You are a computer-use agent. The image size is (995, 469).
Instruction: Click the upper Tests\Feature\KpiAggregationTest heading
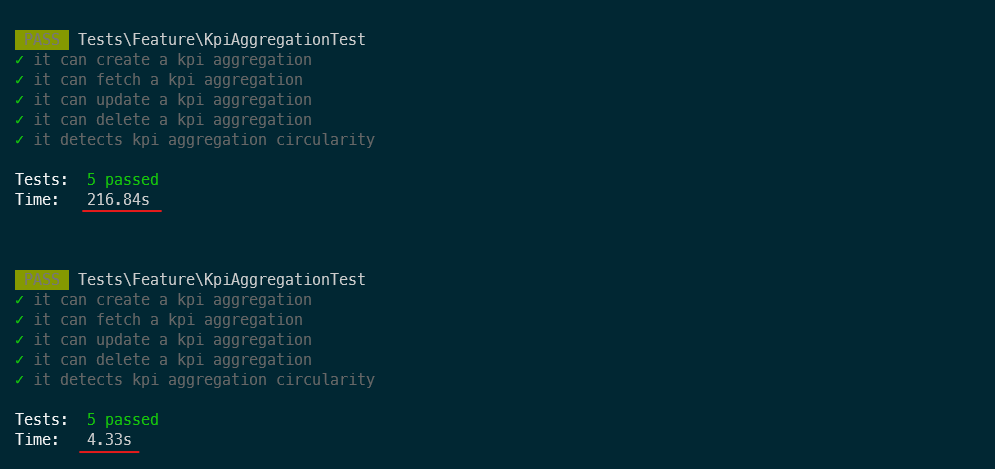pos(222,40)
